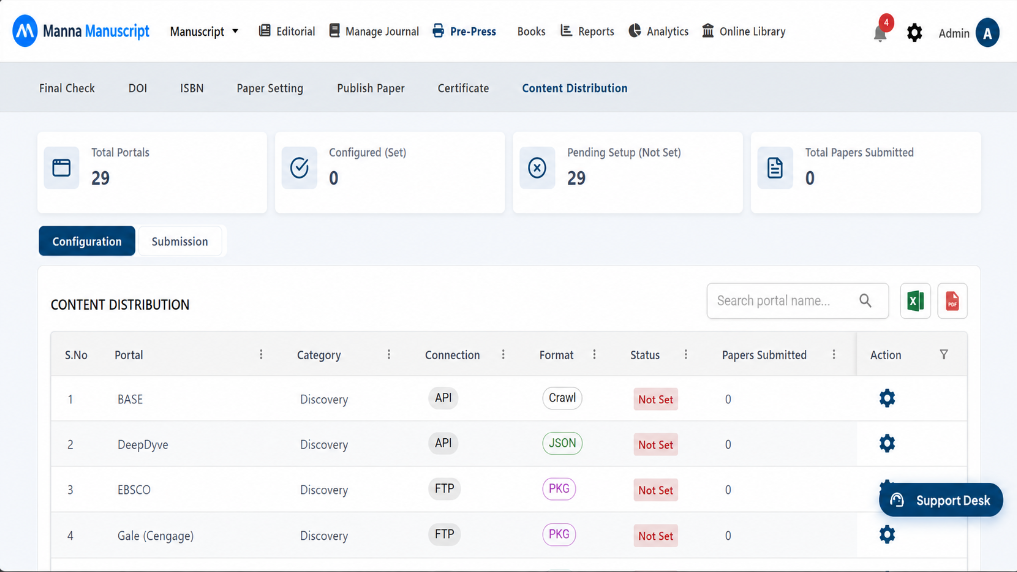Click the Not Set status for BASE
The height and width of the screenshot is (572, 1017).
pyautogui.click(x=655, y=399)
